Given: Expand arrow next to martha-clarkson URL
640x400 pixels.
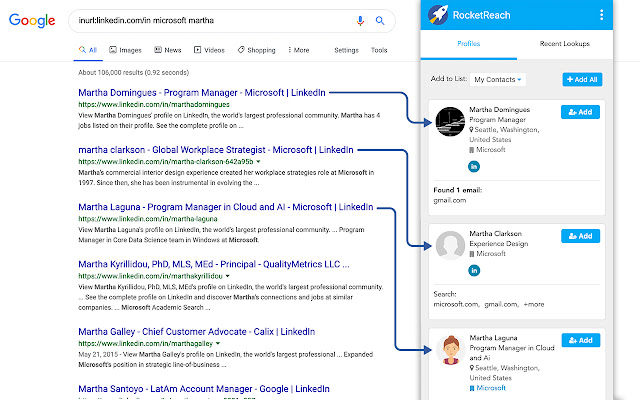Looking at the screenshot, I should 258,161.
